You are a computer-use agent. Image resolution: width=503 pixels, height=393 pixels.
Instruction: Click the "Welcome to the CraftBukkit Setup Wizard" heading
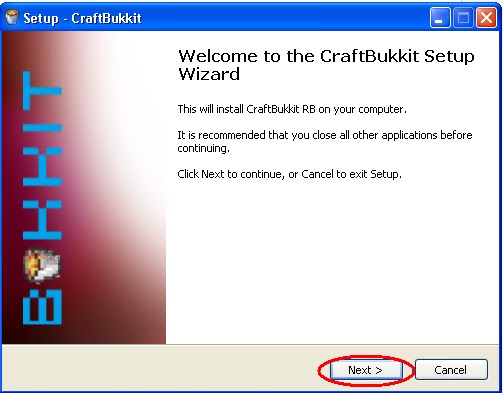click(x=326, y=65)
